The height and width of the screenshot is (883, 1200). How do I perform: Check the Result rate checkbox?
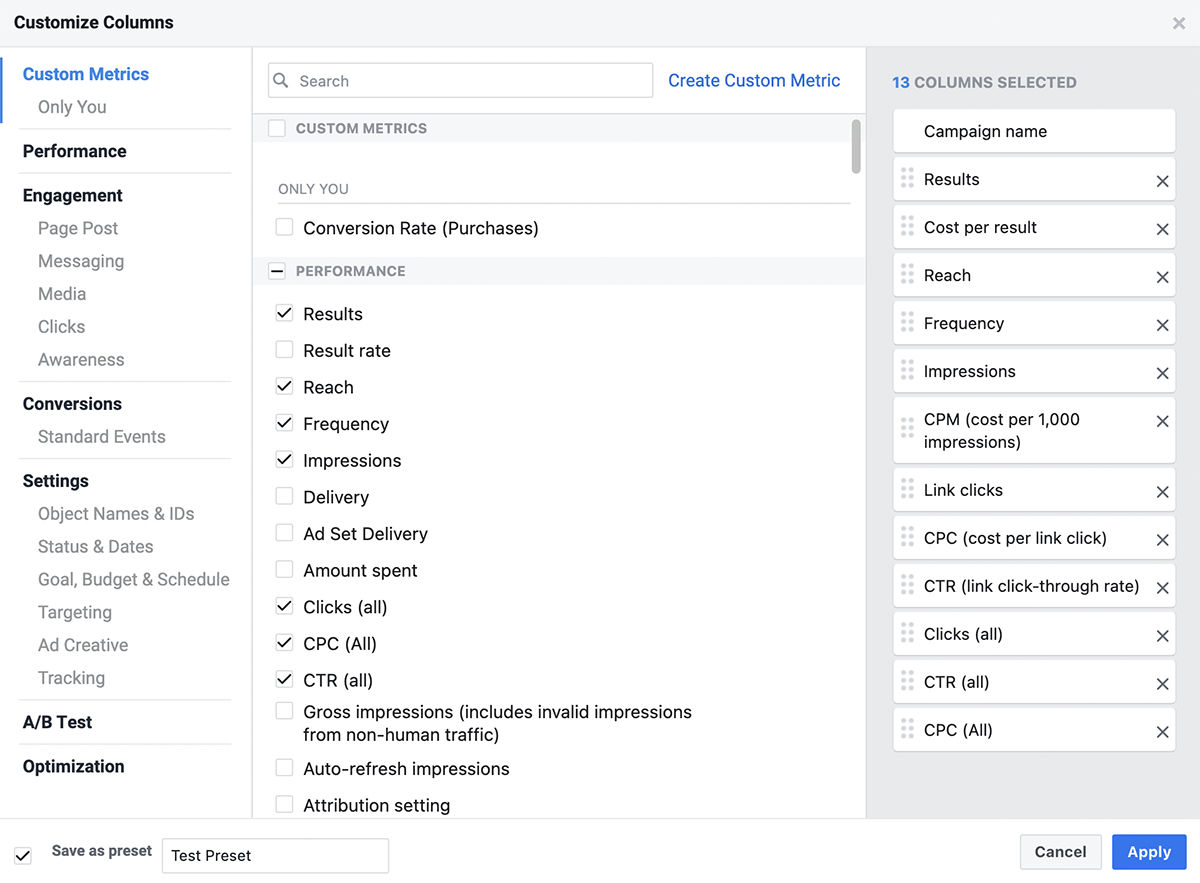point(284,350)
